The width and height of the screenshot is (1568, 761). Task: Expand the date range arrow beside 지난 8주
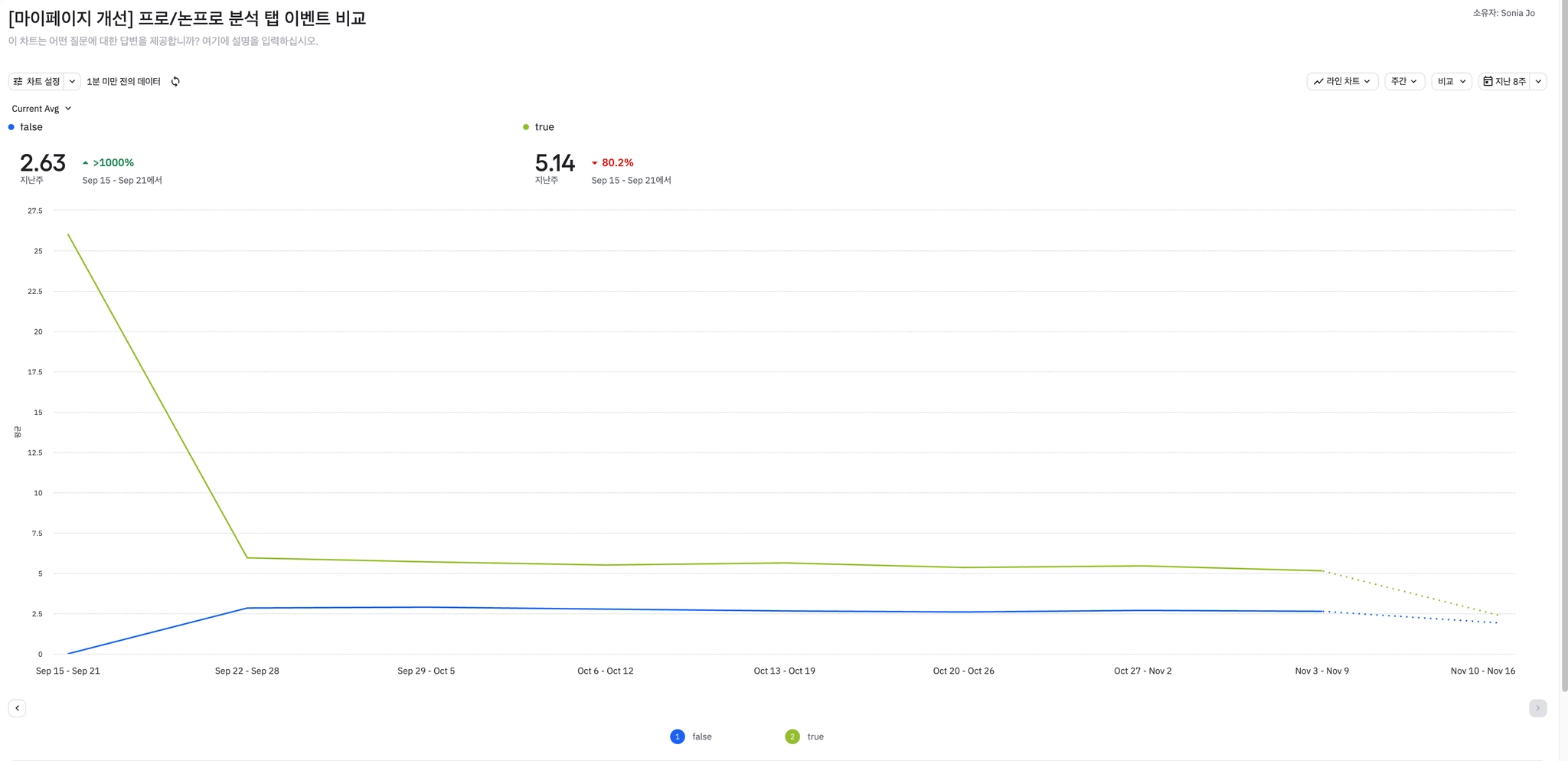(1538, 82)
